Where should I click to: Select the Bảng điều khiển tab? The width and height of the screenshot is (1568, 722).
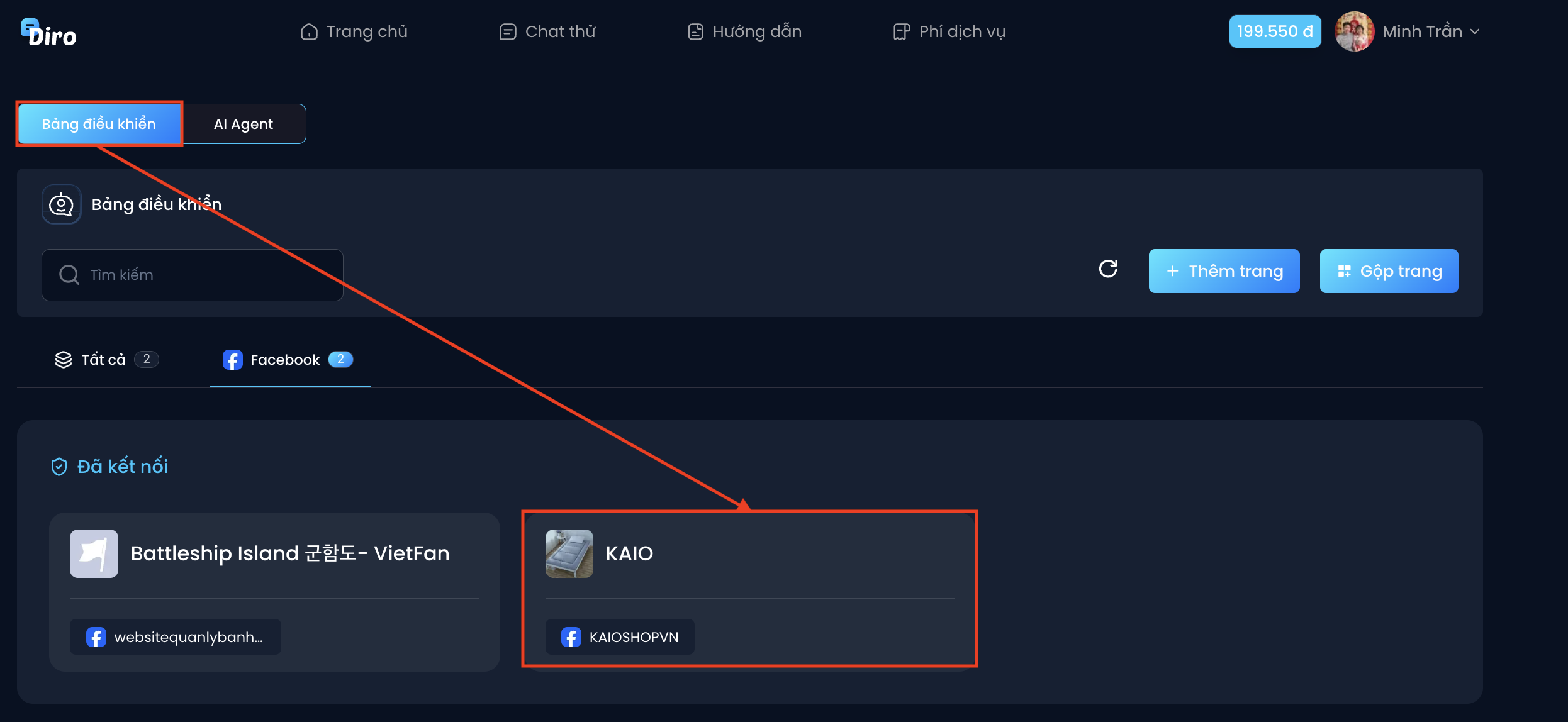[x=99, y=124]
